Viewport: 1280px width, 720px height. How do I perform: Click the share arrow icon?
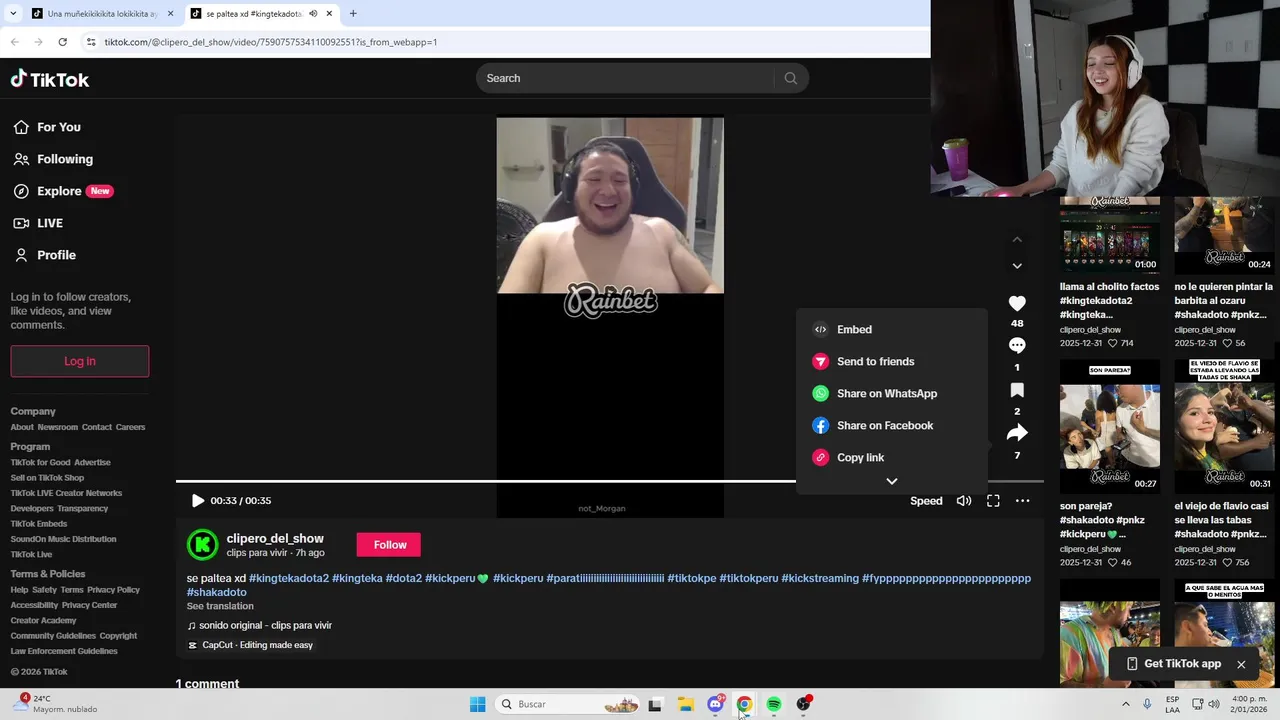point(1017,433)
